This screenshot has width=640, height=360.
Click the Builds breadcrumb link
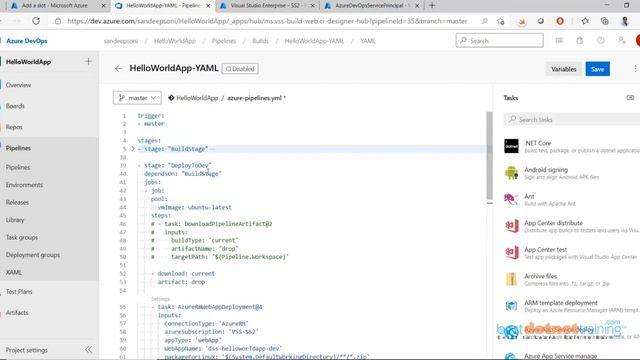[260, 41]
